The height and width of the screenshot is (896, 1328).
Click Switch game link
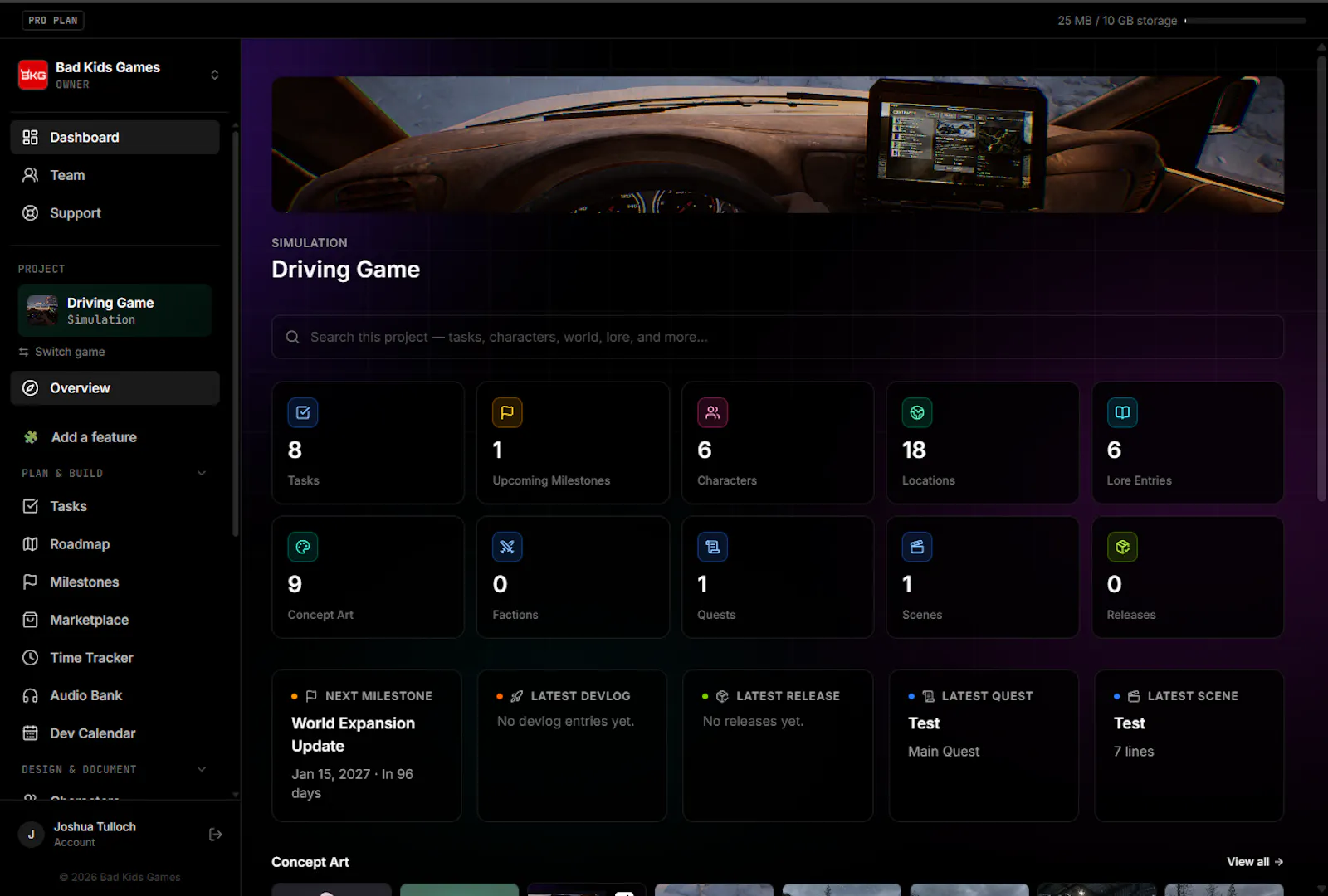click(62, 352)
